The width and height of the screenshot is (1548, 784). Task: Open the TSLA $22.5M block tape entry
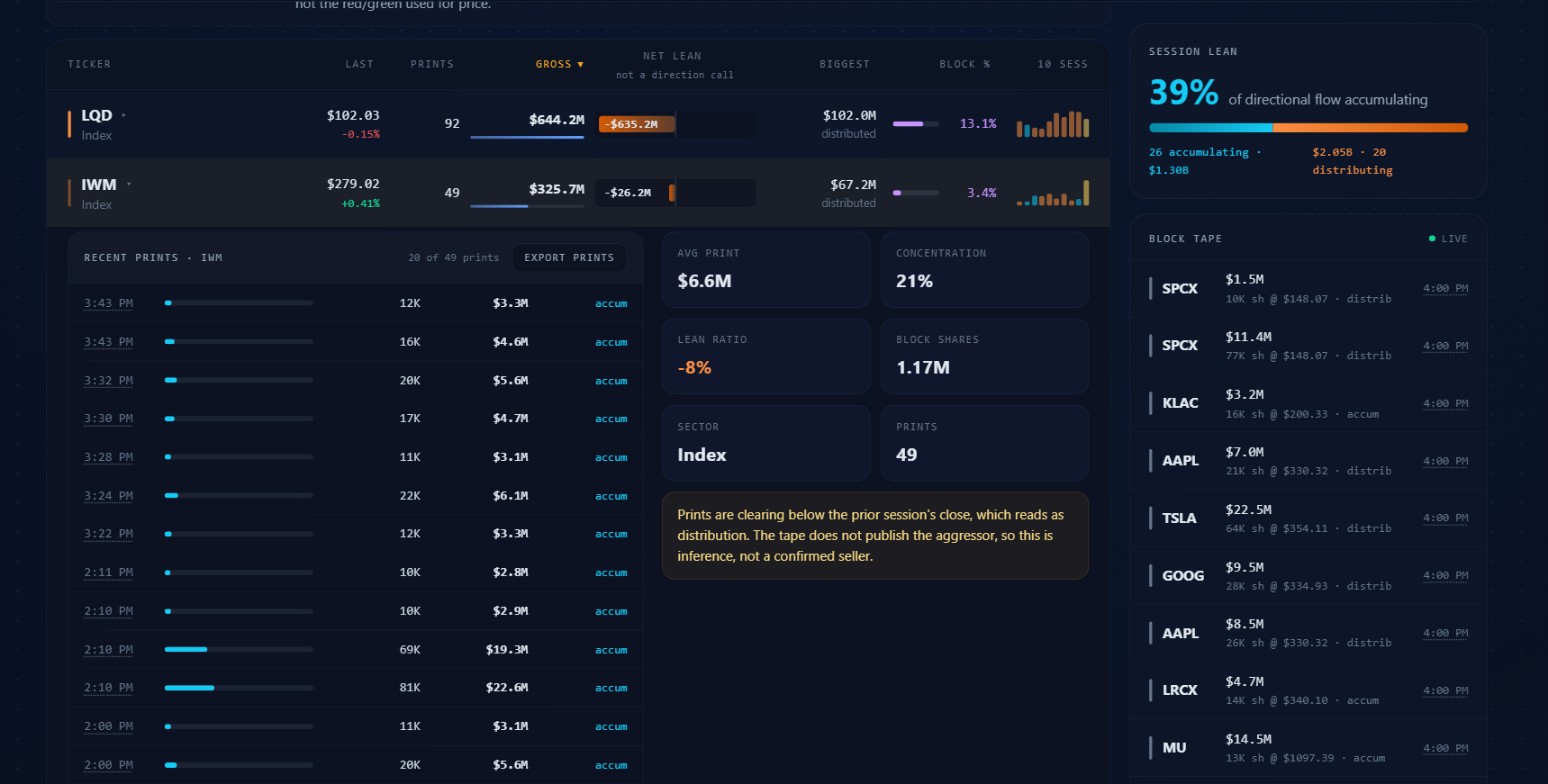coord(1309,518)
